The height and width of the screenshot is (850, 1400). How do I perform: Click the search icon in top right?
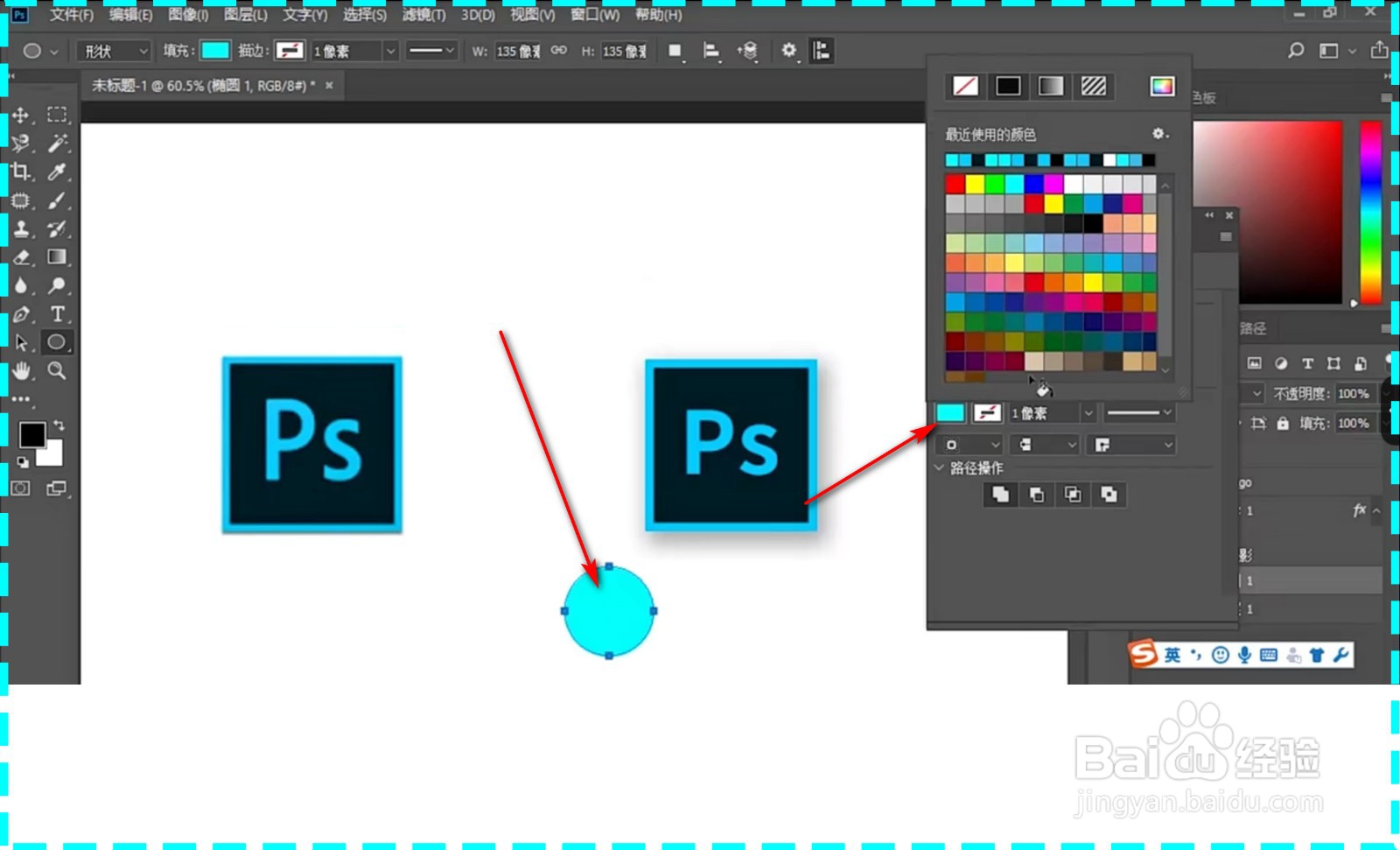1296,51
